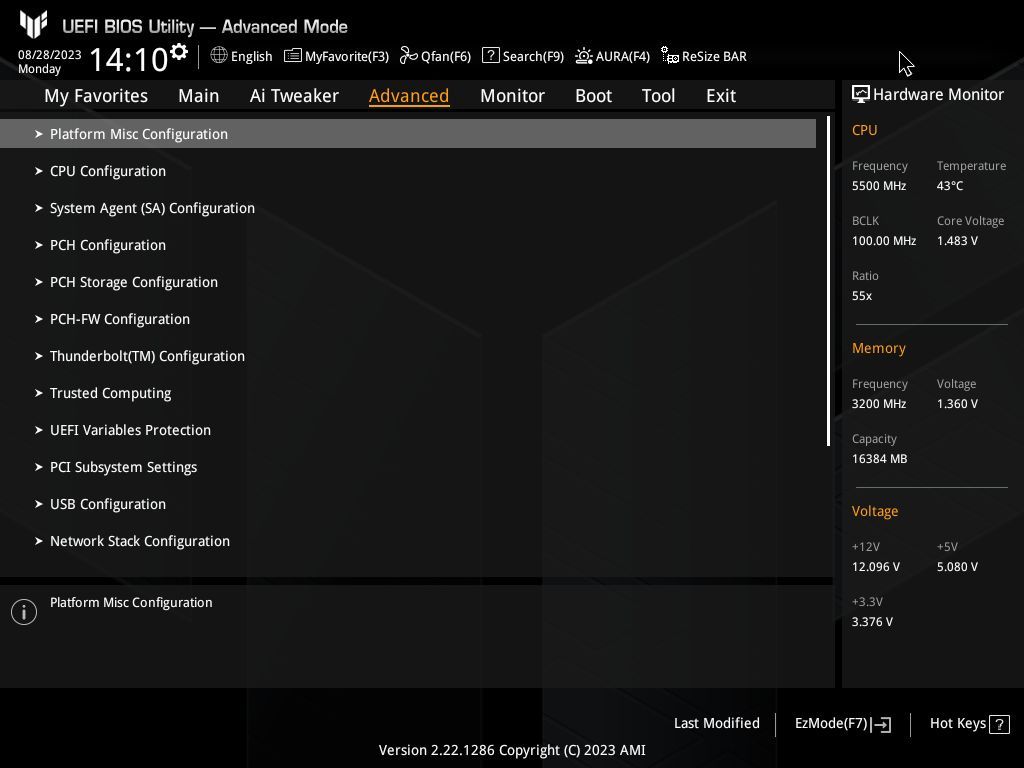This screenshot has width=1024, height=768.
Task: Open Search(F9) question mark icon
Action: (490, 56)
